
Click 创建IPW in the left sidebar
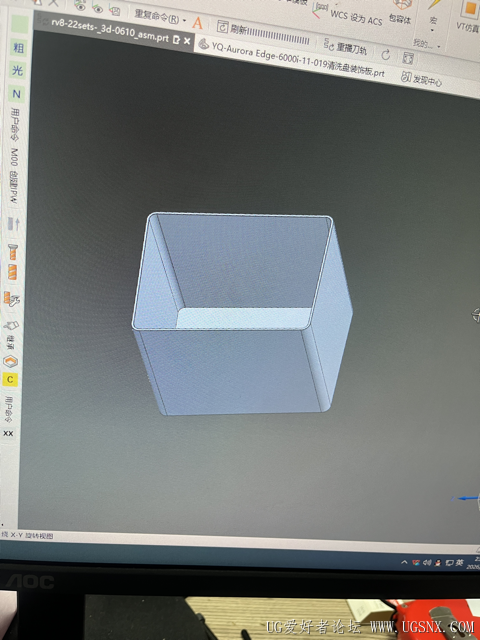13,186
